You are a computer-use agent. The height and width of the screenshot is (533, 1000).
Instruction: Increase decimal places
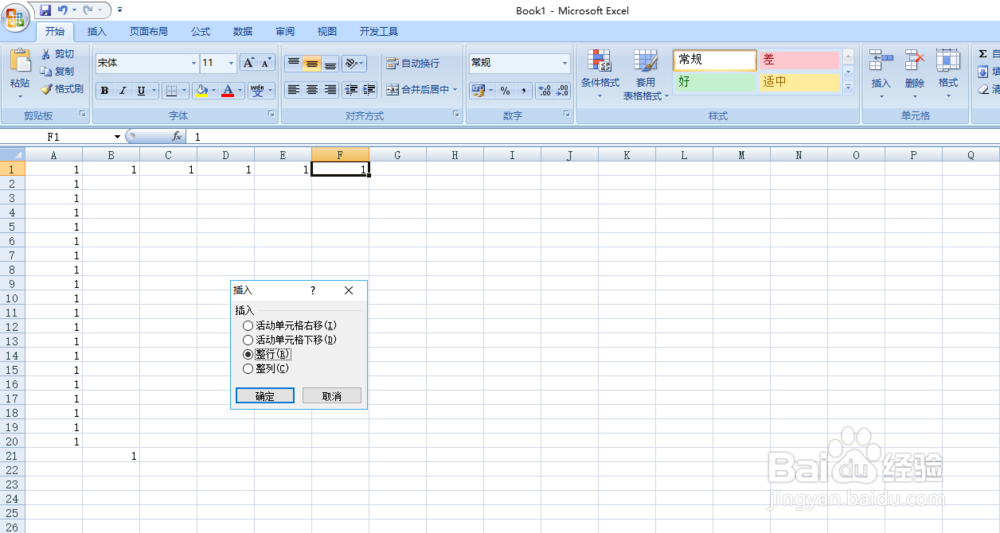544,91
